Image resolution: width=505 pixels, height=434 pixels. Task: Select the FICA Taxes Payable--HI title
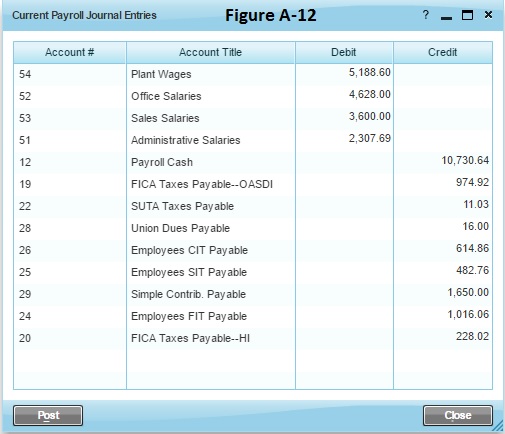(190, 338)
